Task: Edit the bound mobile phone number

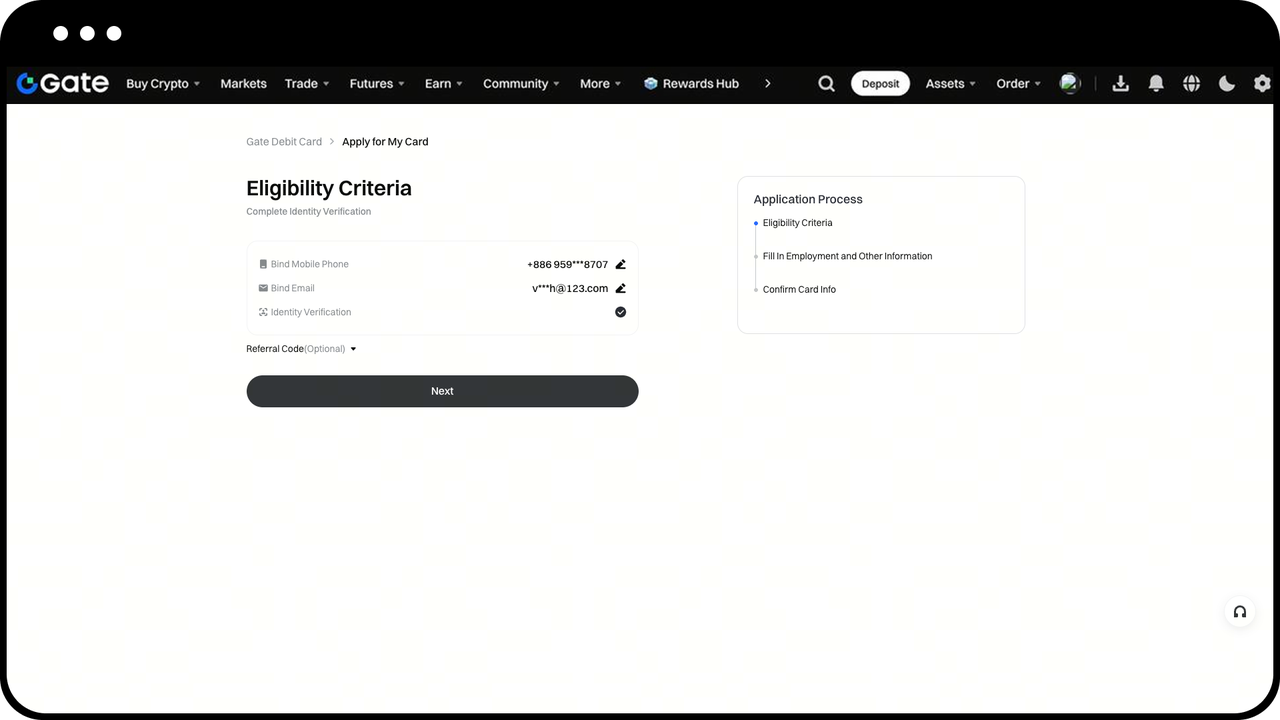Action: click(620, 264)
